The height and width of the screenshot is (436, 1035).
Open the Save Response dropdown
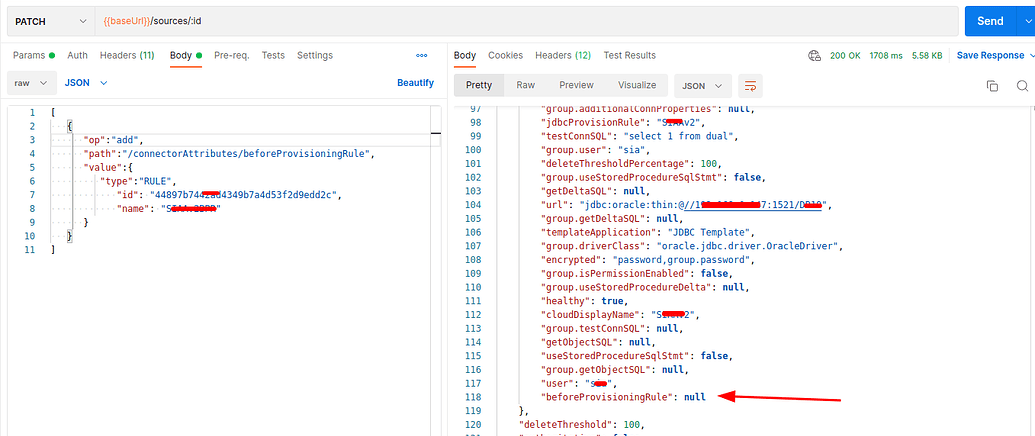coord(995,56)
